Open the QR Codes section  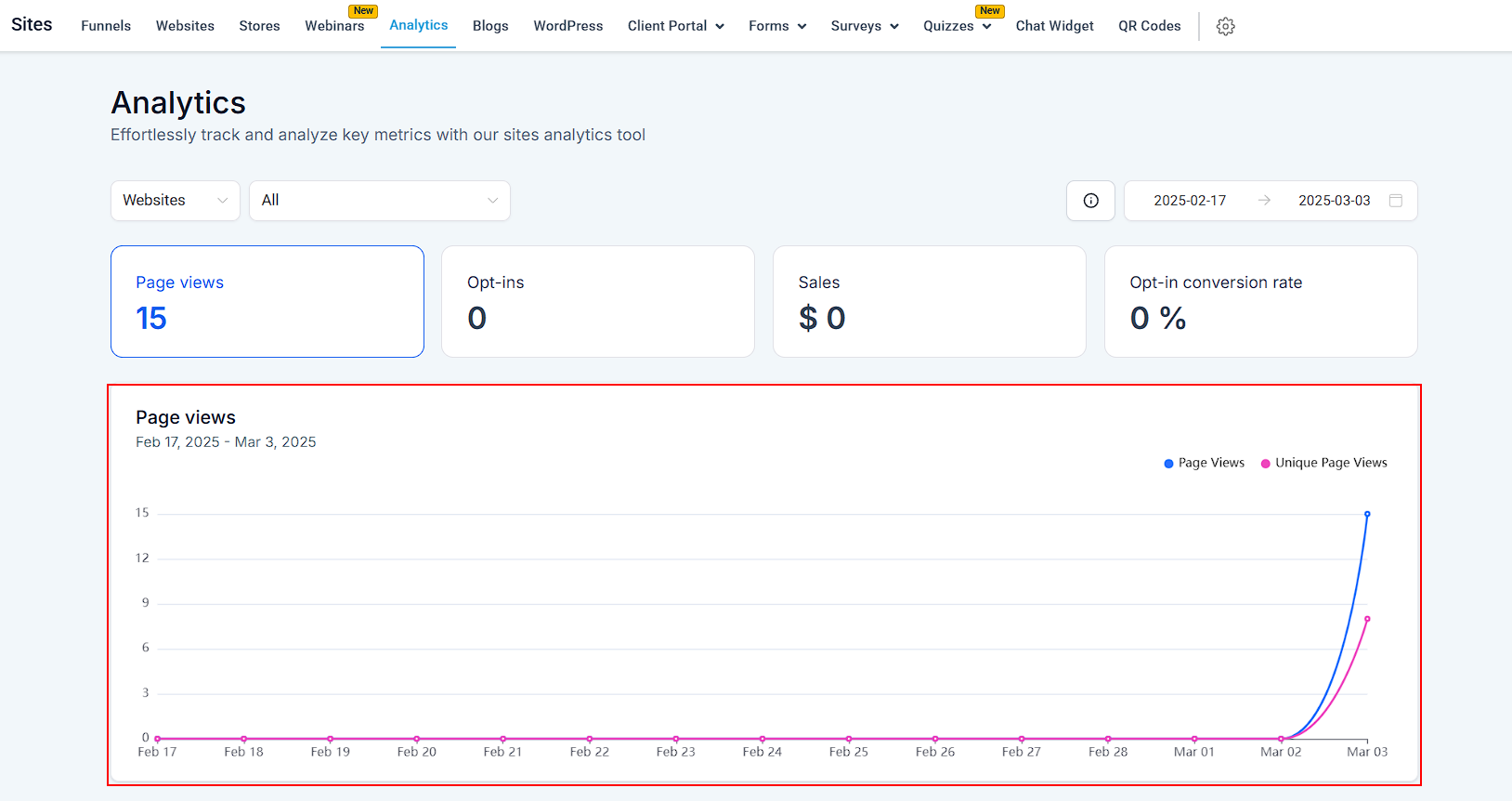click(1149, 26)
